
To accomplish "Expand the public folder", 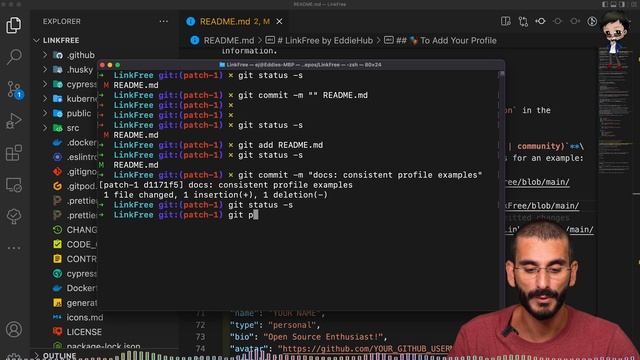I will pyautogui.click(x=79, y=113).
